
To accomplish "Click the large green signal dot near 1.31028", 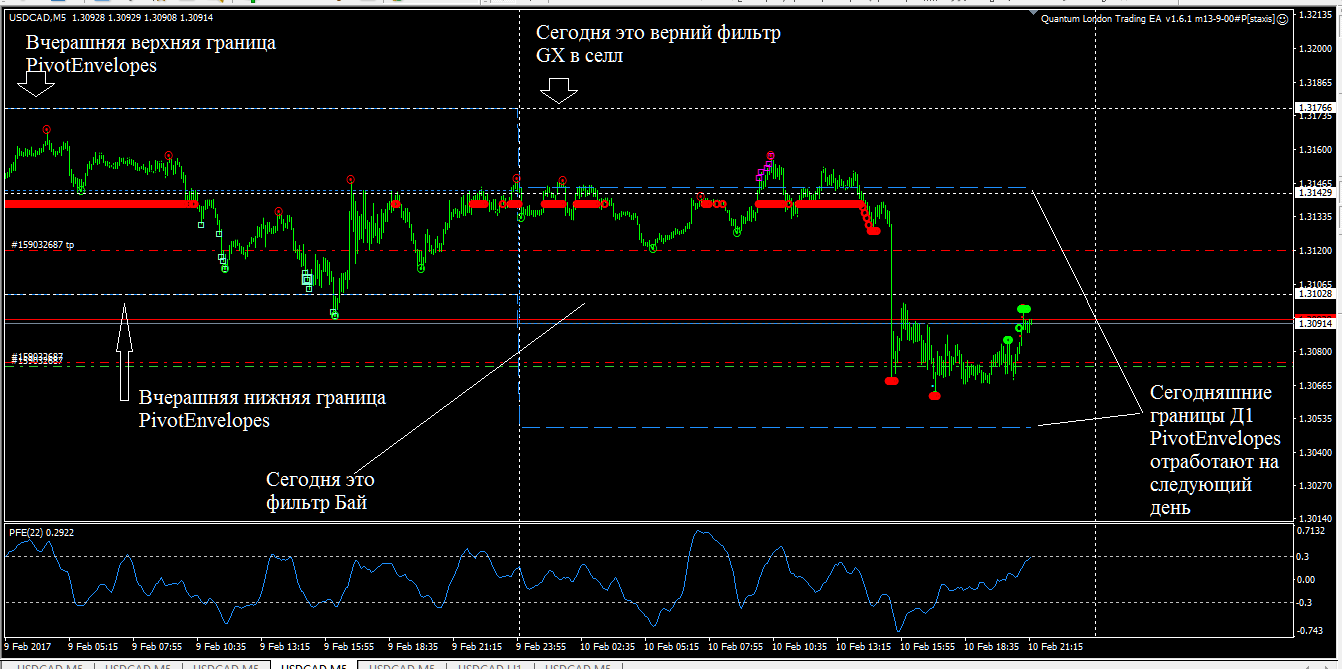I will coord(1024,309).
